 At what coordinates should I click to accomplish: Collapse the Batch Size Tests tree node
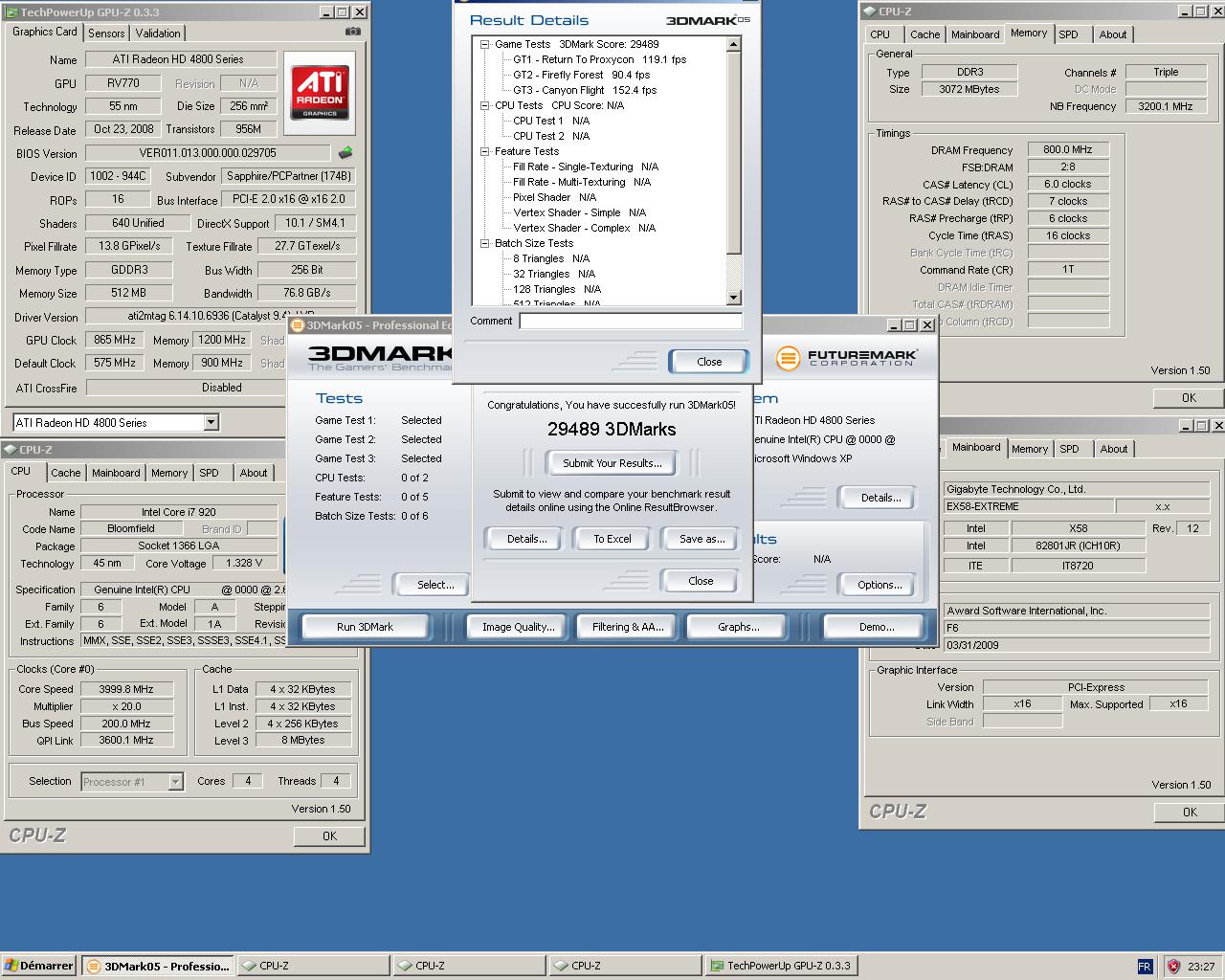[x=485, y=243]
